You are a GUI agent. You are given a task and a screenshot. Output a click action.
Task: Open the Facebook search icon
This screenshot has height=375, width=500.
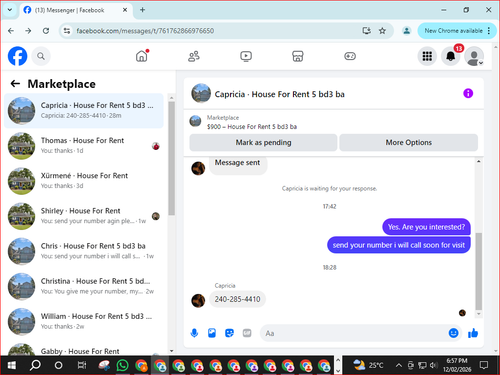(41, 56)
